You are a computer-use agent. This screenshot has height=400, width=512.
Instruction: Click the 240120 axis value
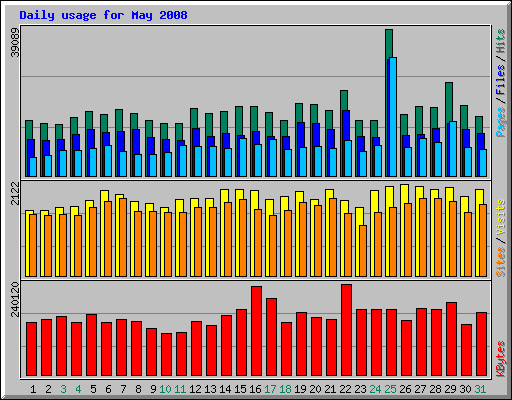tap(15, 299)
